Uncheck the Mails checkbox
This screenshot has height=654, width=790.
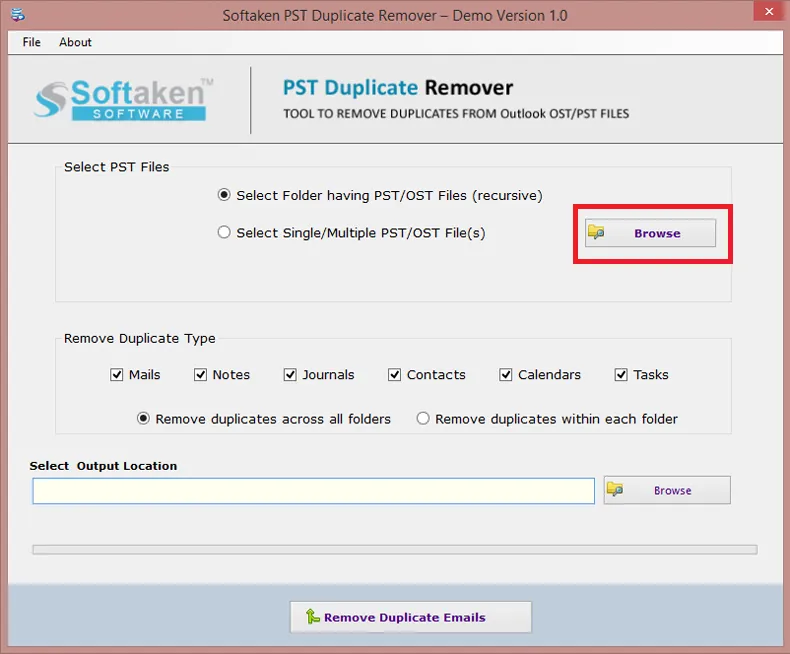coord(116,375)
